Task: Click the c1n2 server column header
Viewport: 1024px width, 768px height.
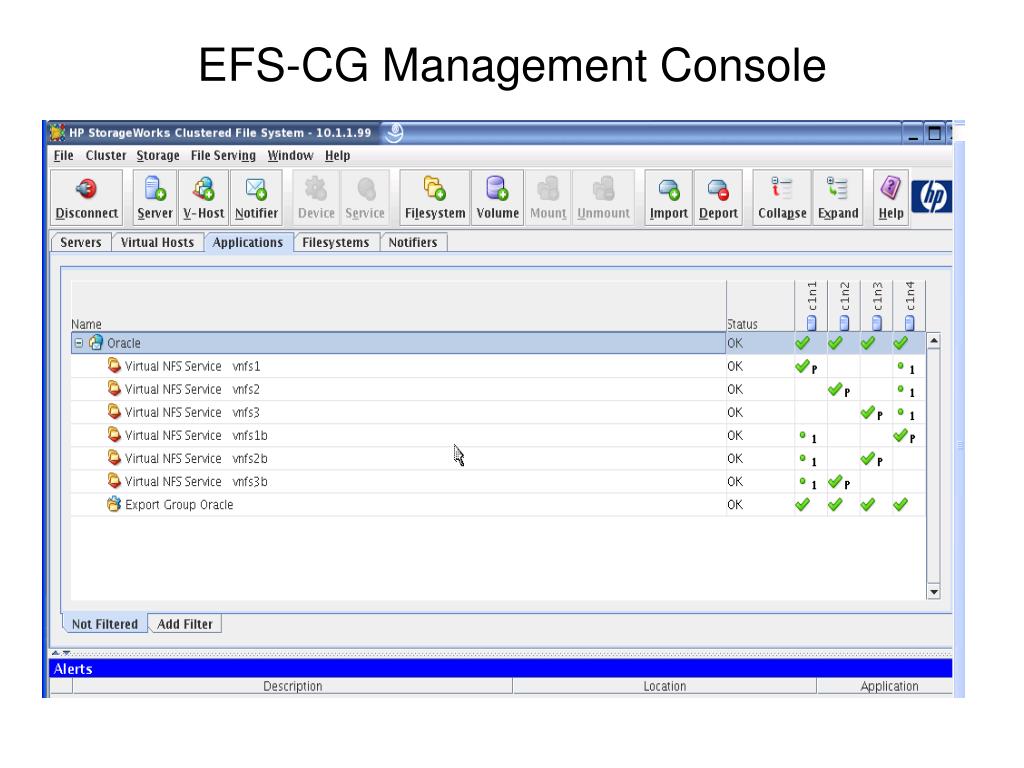Action: point(844,306)
